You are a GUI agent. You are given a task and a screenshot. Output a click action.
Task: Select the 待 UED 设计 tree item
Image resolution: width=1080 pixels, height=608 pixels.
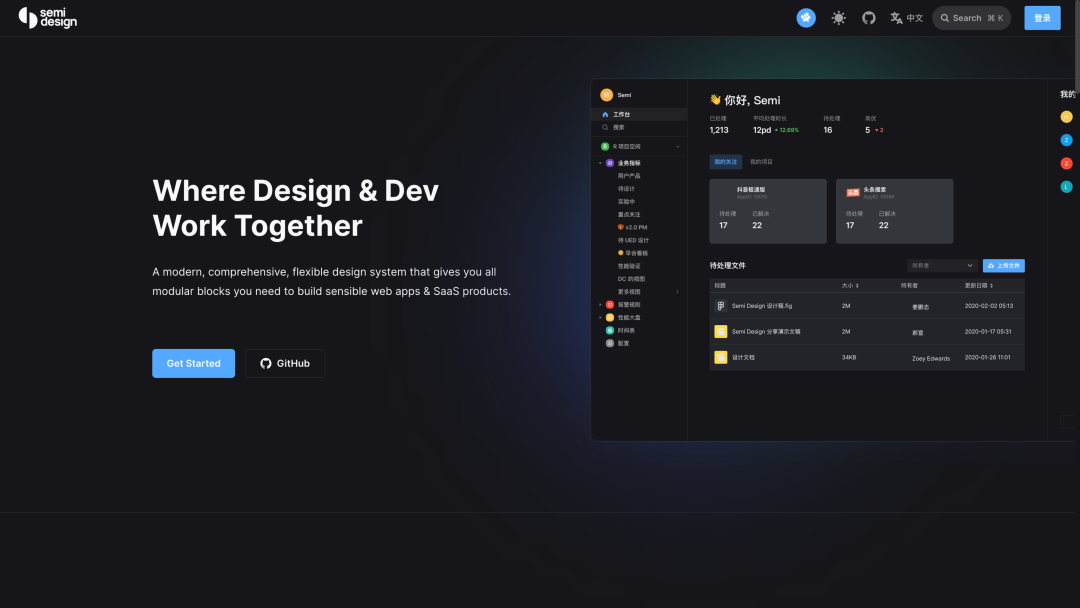coord(633,240)
